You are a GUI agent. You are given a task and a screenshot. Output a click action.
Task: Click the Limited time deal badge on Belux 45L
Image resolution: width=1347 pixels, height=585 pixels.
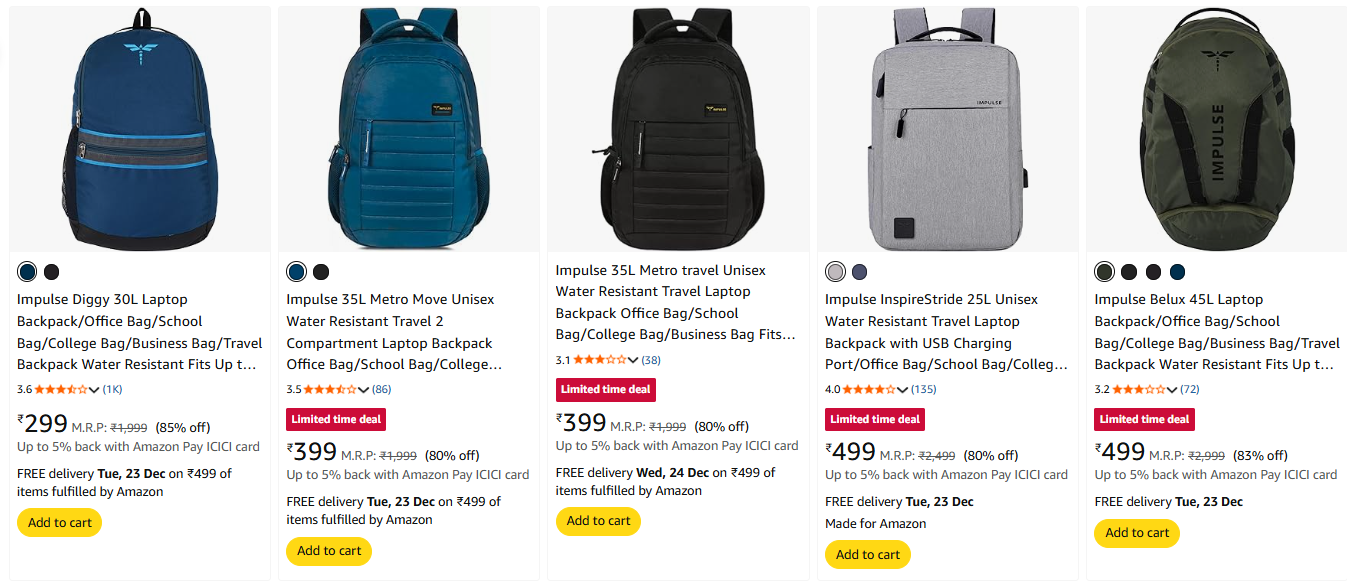pyautogui.click(x=1144, y=419)
